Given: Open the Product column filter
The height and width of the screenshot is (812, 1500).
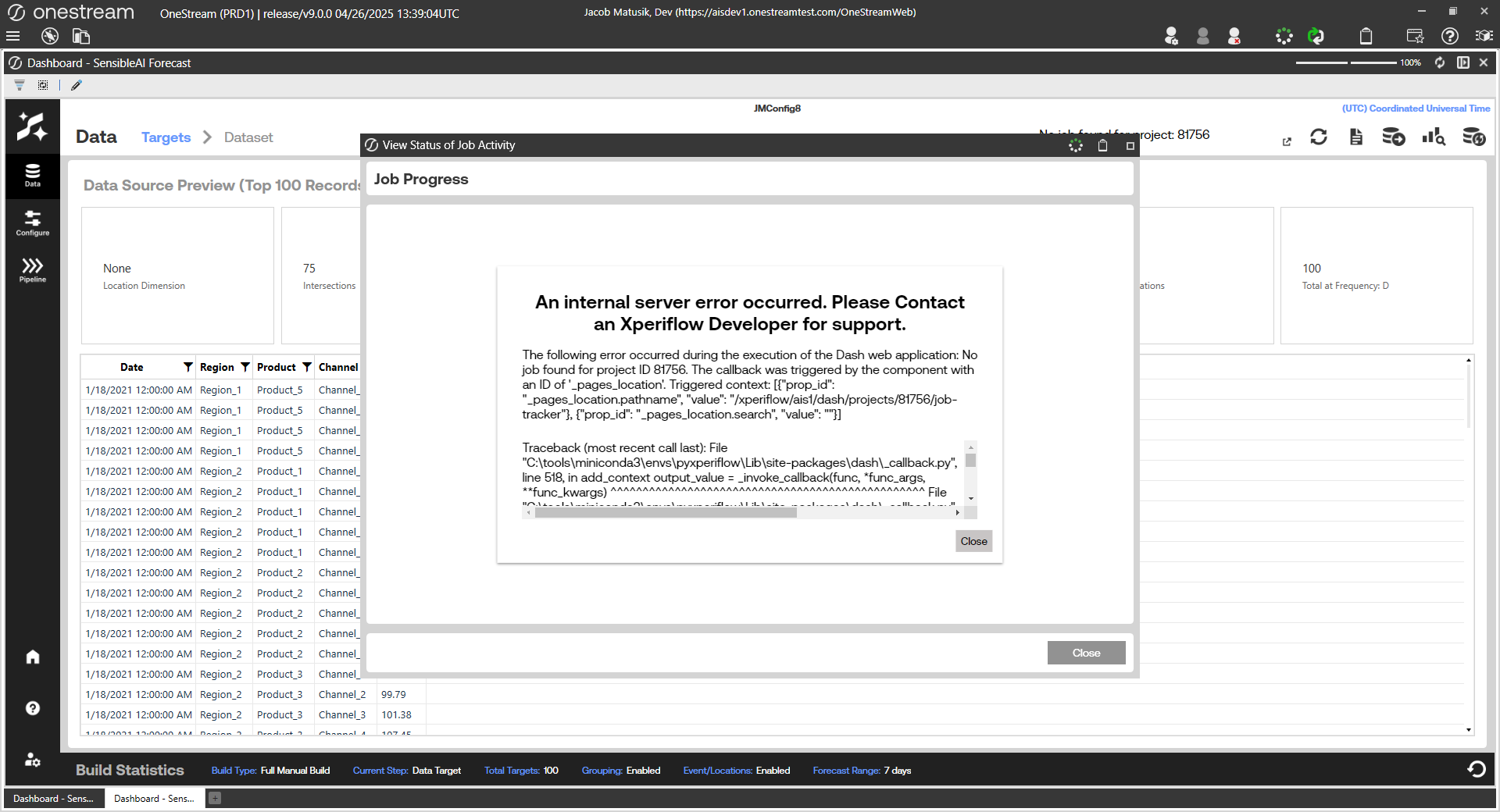Looking at the screenshot, I should click(x=306, y=367).
